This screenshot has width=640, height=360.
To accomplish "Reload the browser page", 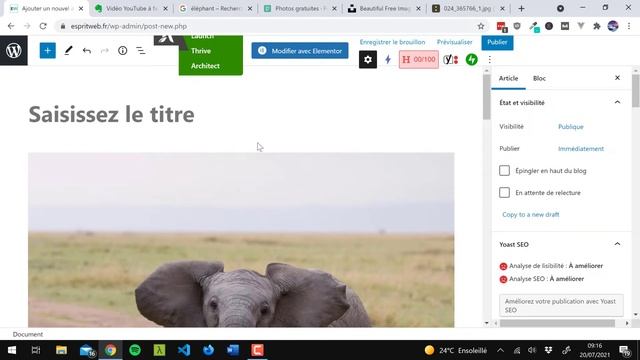I will pos(43,26).
